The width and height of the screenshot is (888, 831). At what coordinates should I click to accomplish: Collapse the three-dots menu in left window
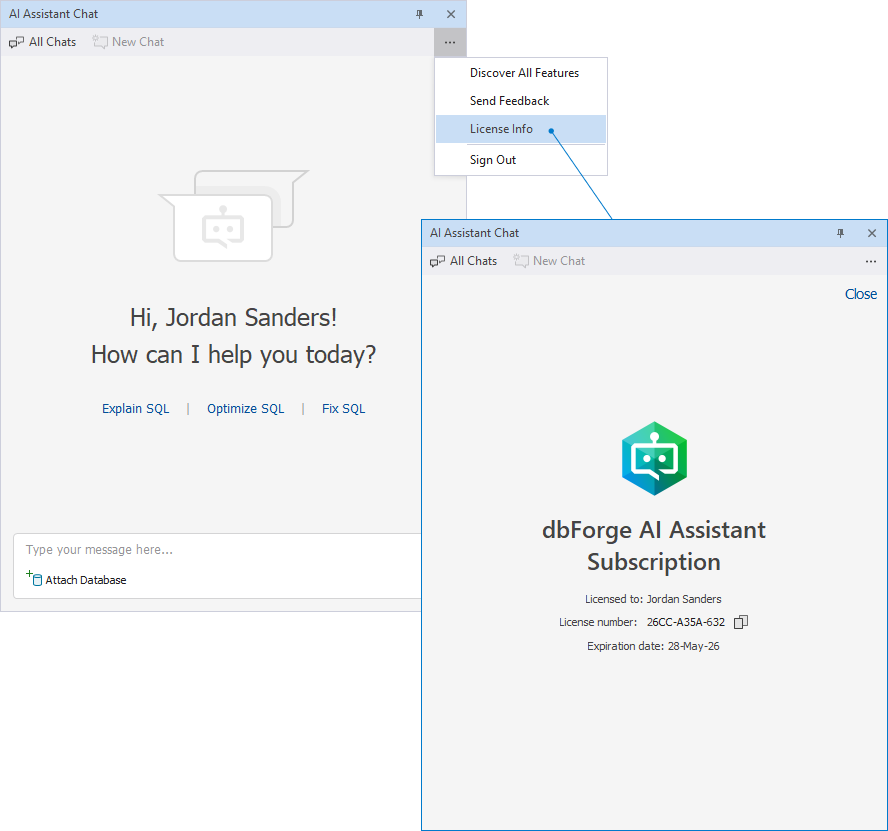(x=450, y=42)
